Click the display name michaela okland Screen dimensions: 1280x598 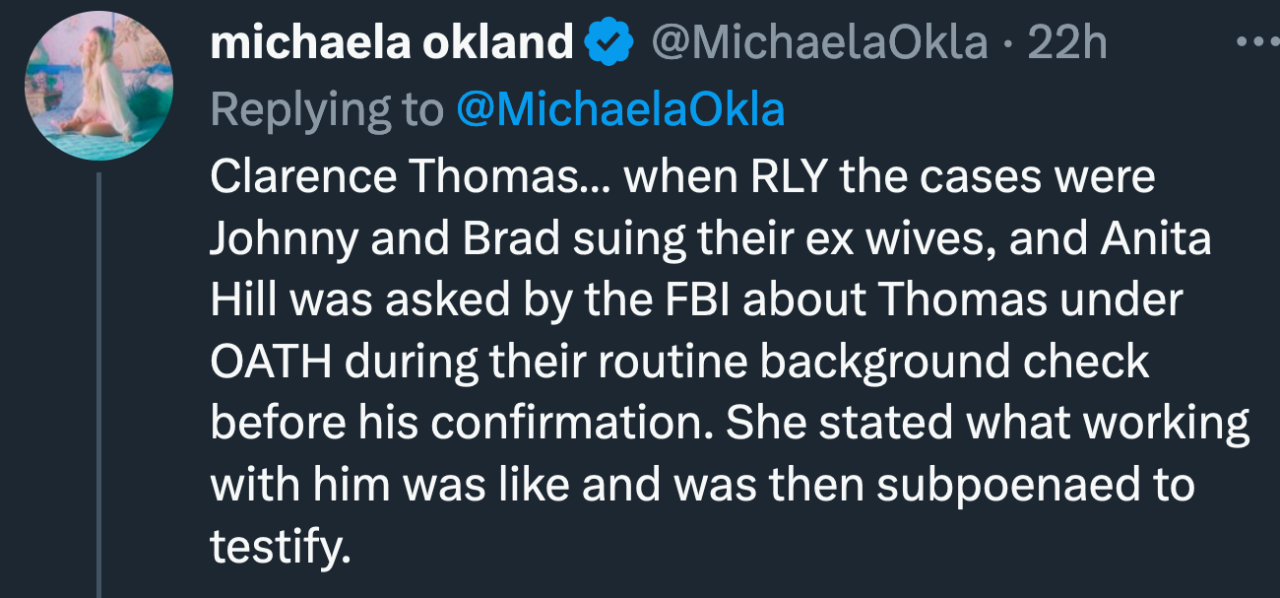click(x=391, y=43)
